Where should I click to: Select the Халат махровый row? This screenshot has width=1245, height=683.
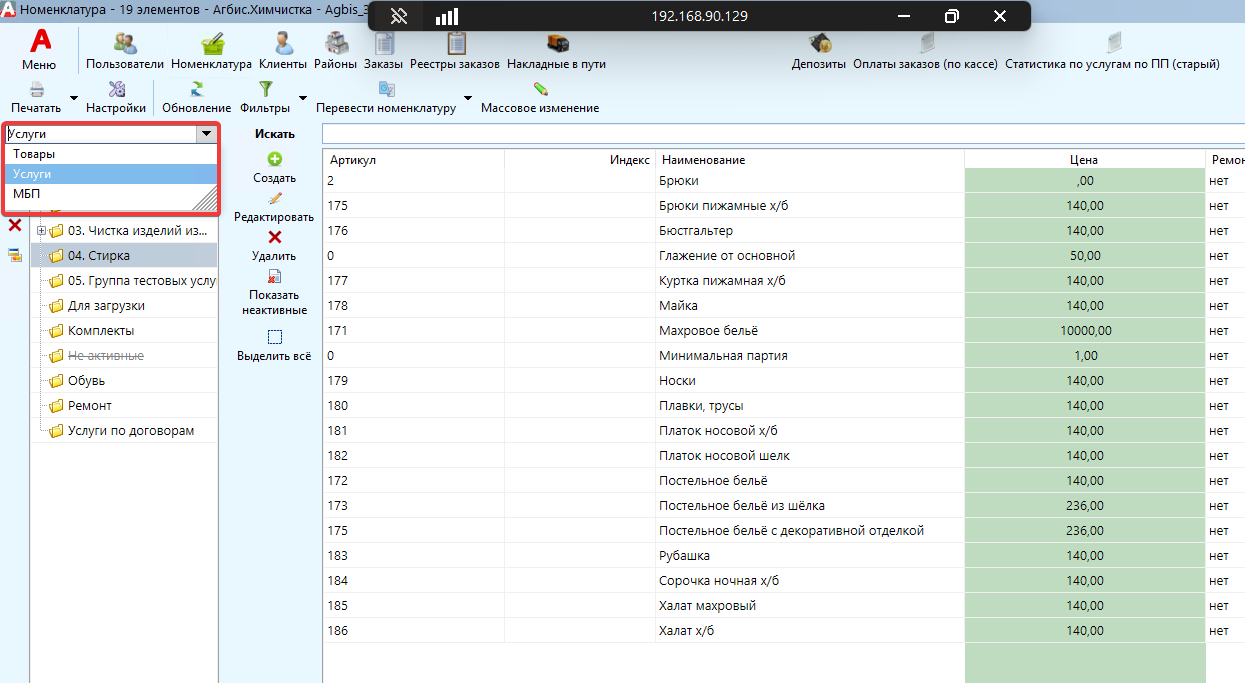(x=784, y=606)
